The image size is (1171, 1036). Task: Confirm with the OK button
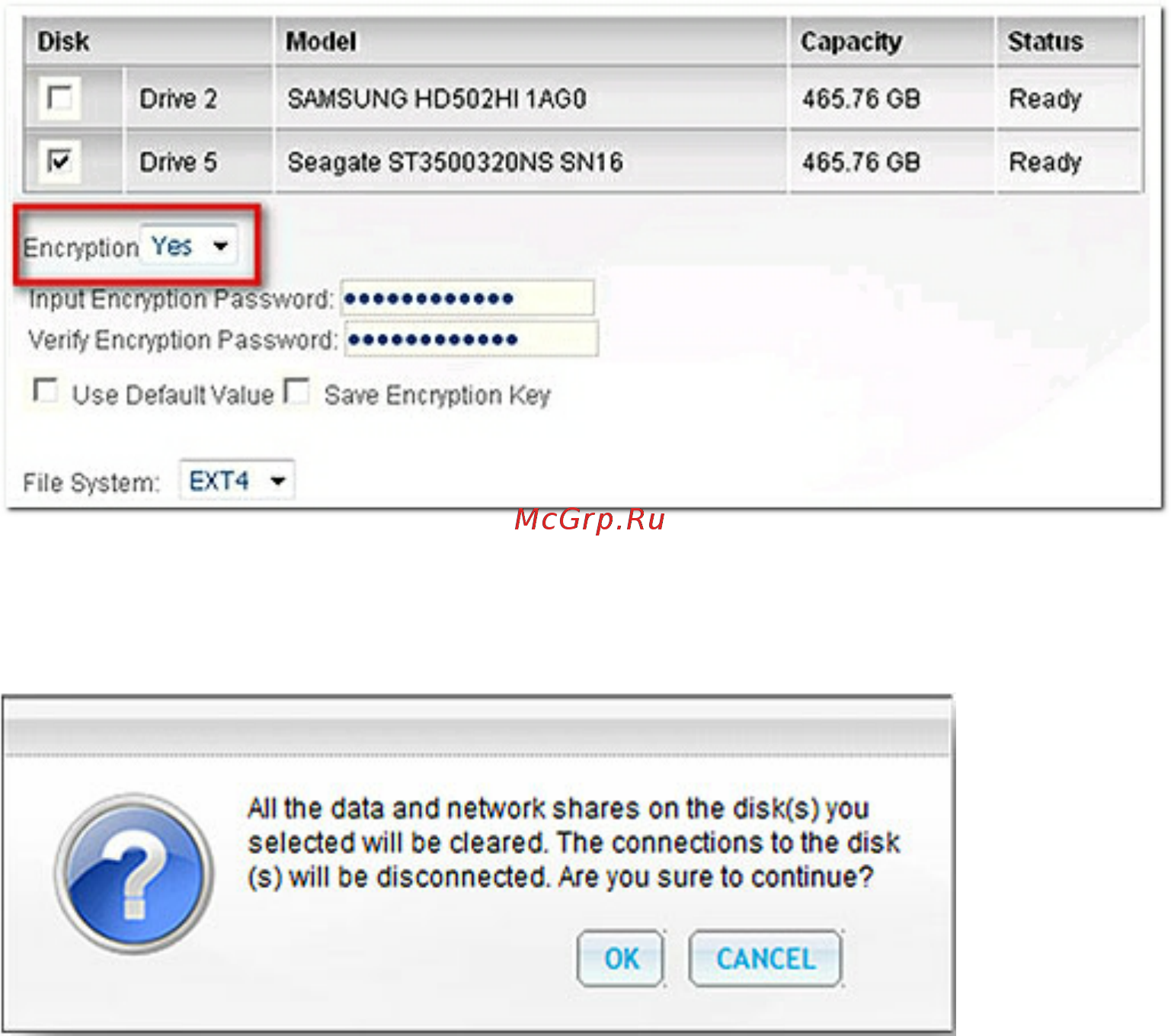click(x=621, y=958)
